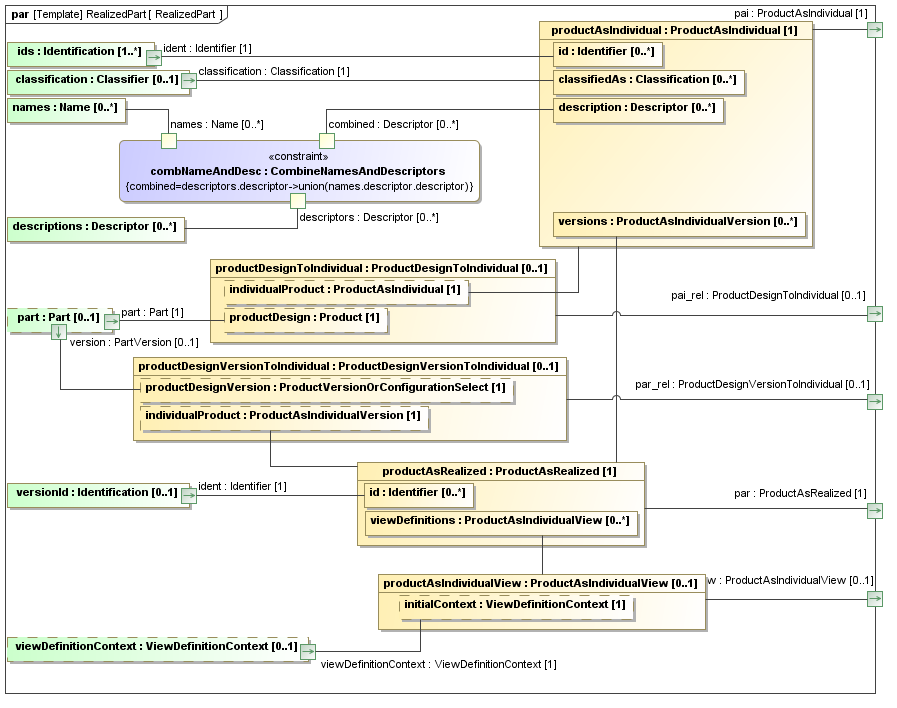897x708 pixels.
Task: Click the pai_rel ProductDesignToIndividual boundary port
Action: coord(875,314)
